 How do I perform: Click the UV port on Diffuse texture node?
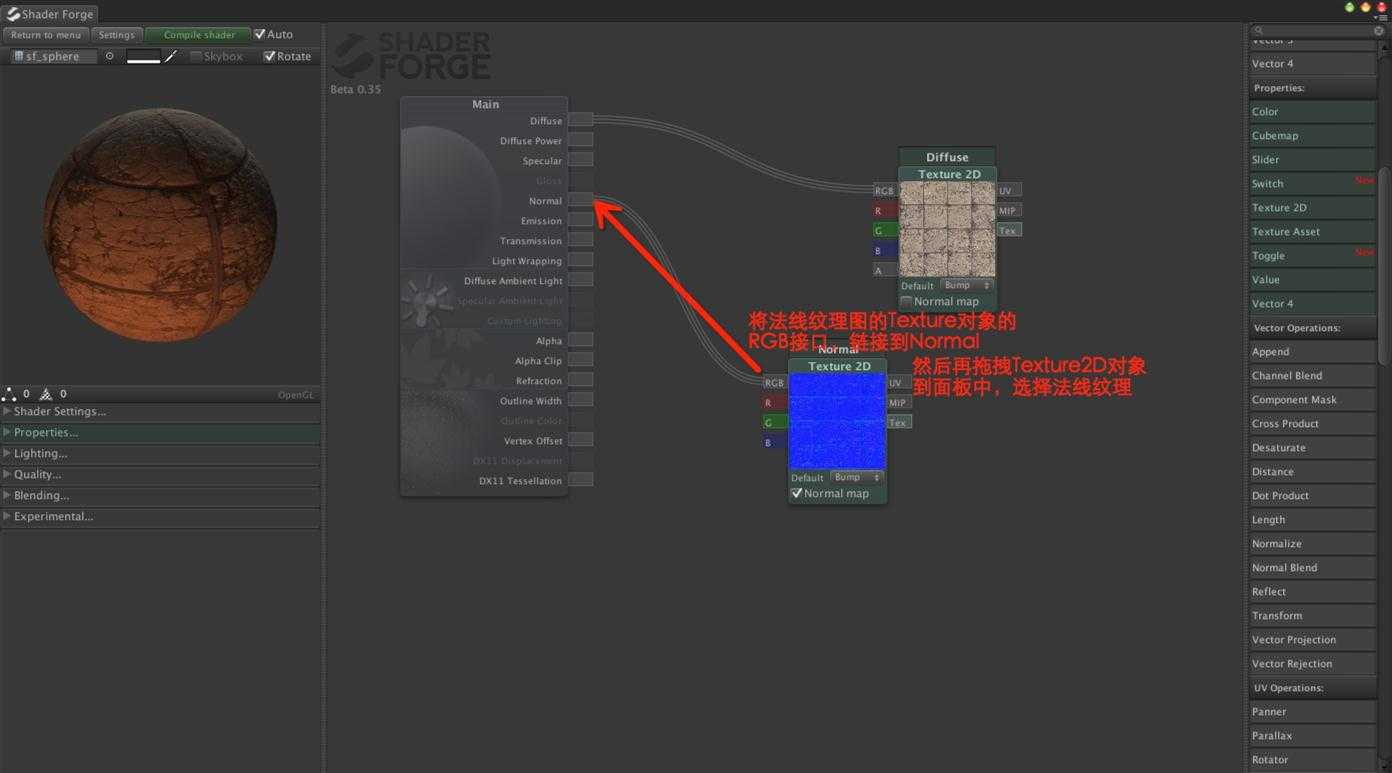1010,190
